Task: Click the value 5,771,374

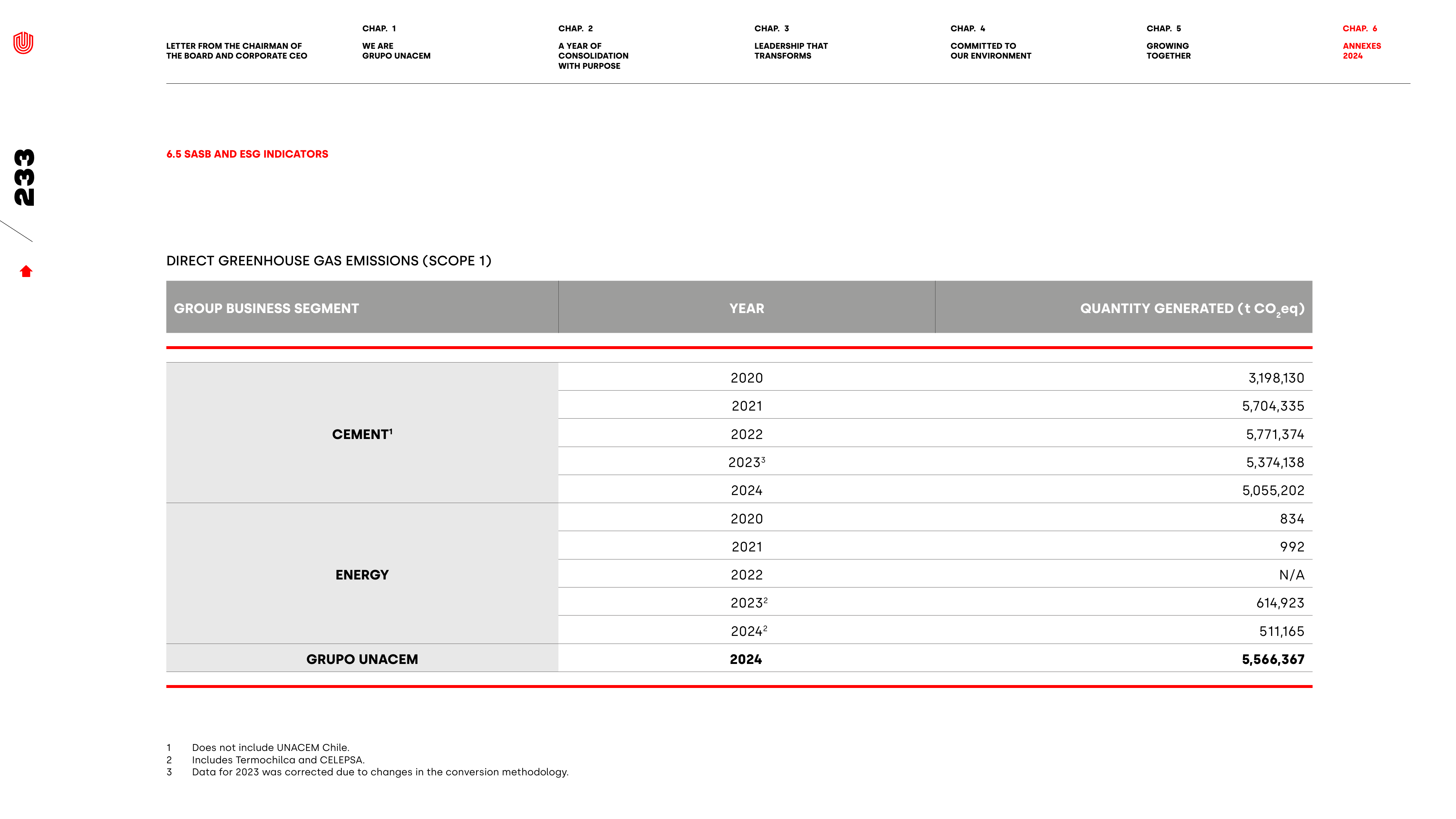Action: tap(1275, 434)
